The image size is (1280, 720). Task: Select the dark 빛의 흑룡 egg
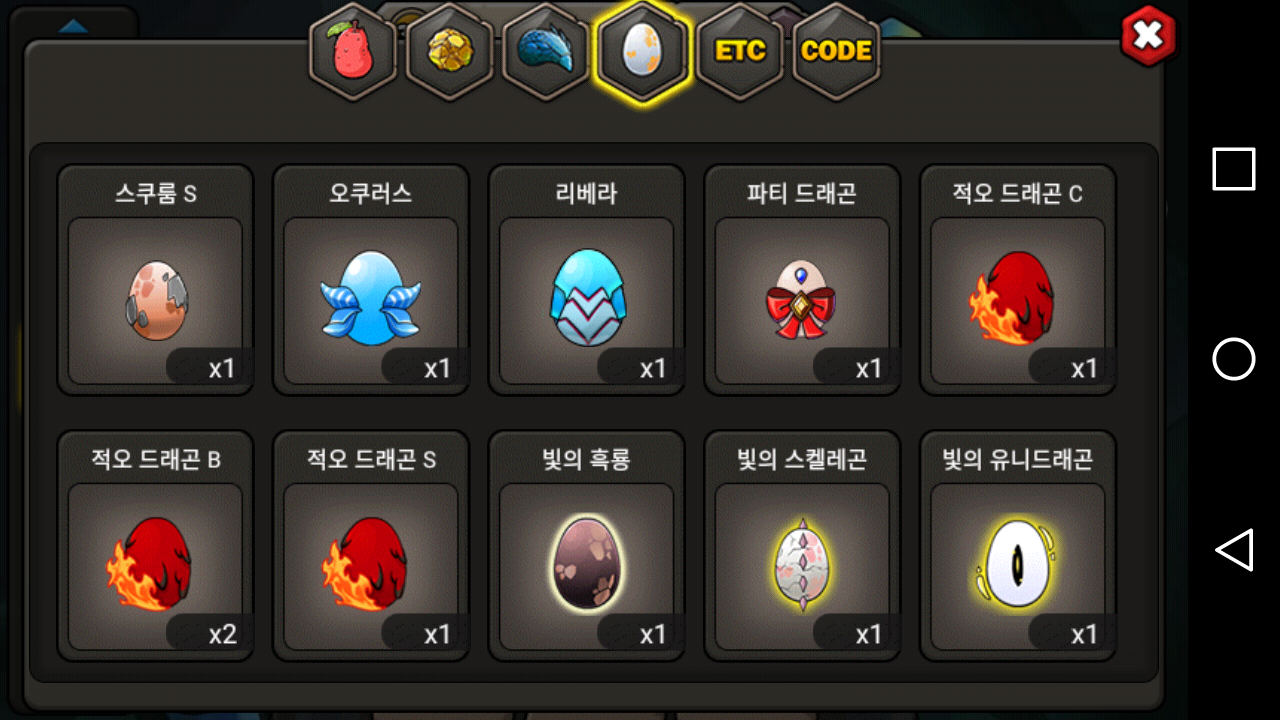tap(587, 546)
